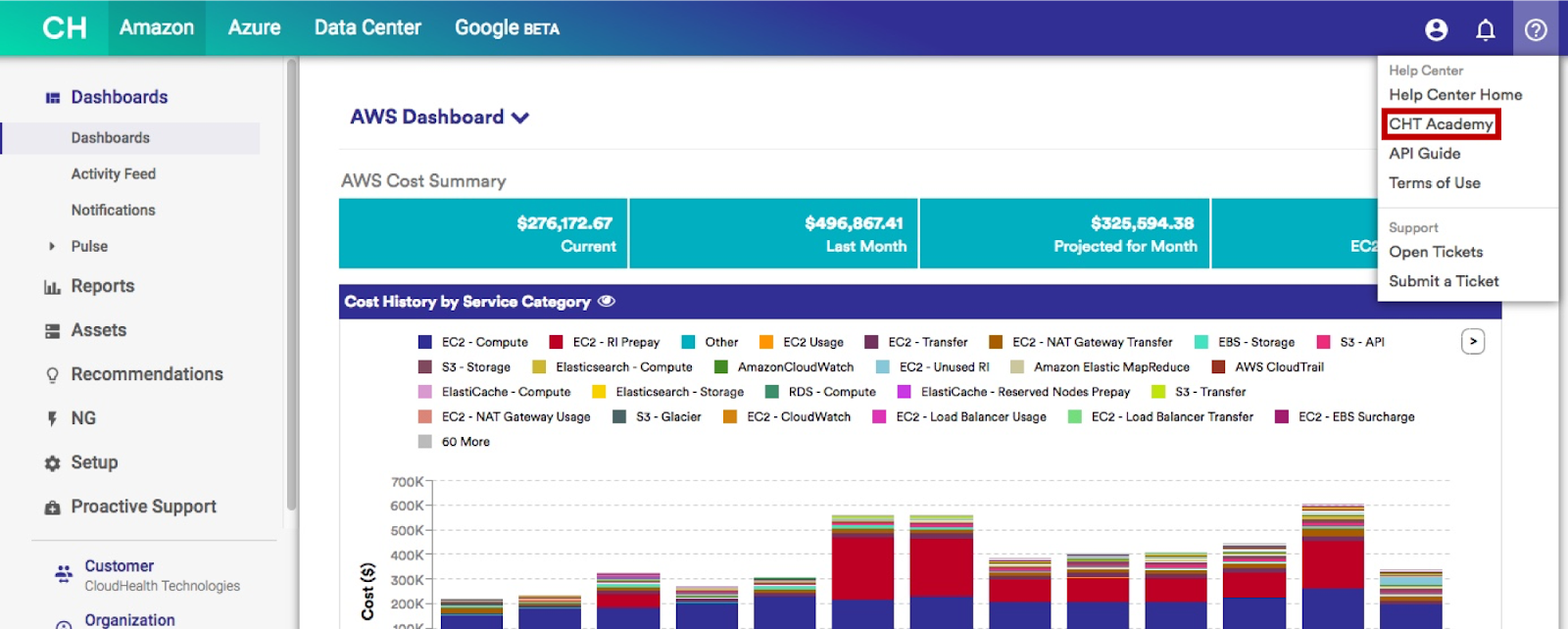1568x629 pixels.
Task: Select Open Tickets under Support
Action: [x=1436, y=252]
